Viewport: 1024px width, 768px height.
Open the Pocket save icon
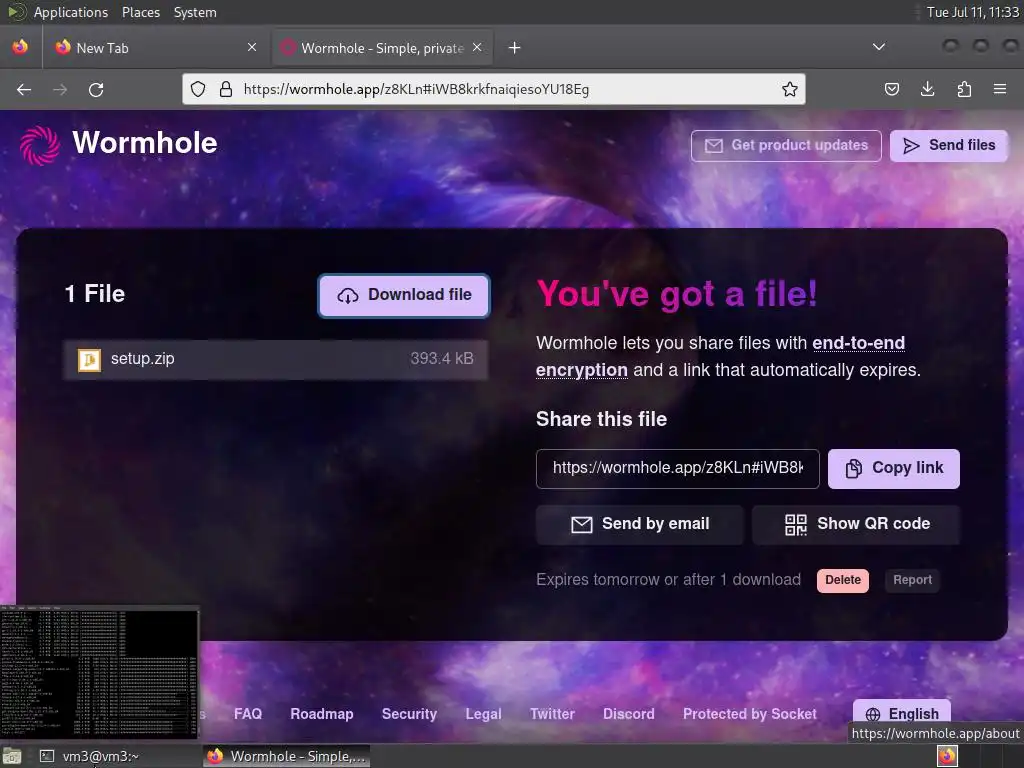(891, 89)
